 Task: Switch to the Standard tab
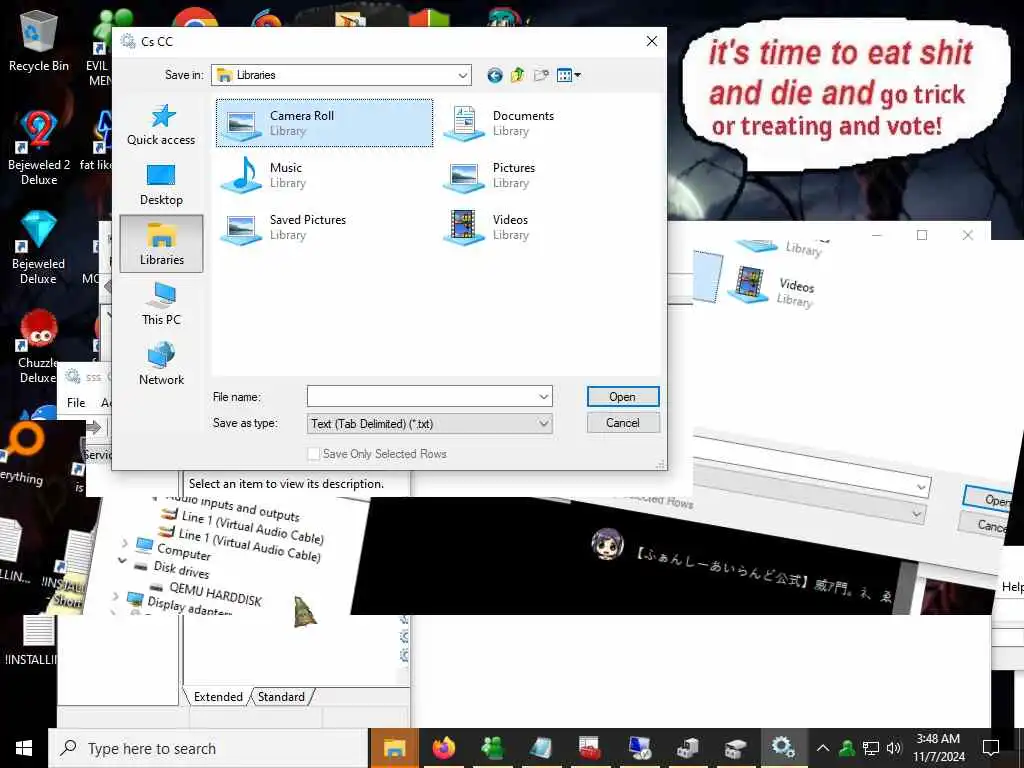coord(281,696)
